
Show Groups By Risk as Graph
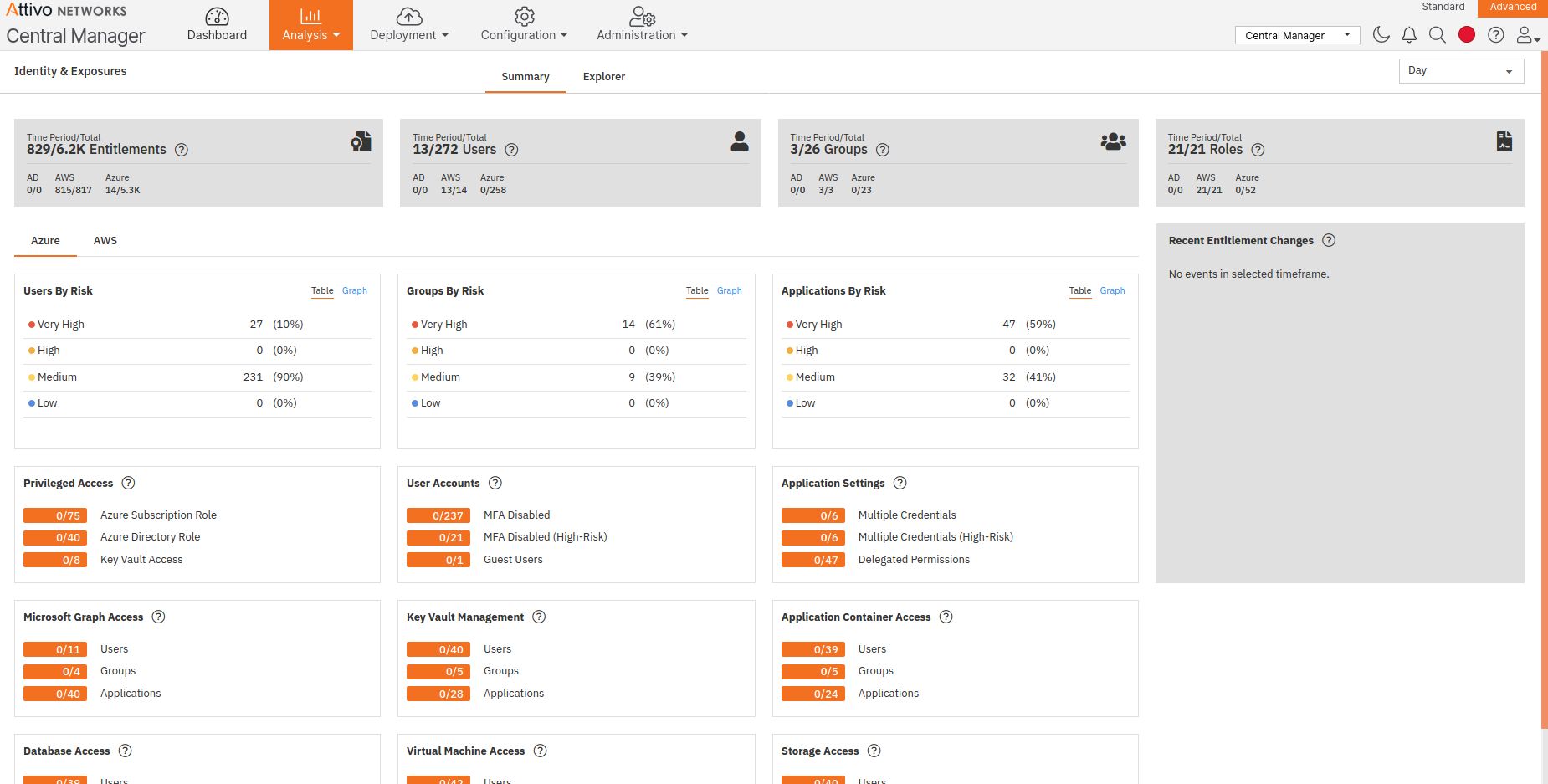click(730, 290)
